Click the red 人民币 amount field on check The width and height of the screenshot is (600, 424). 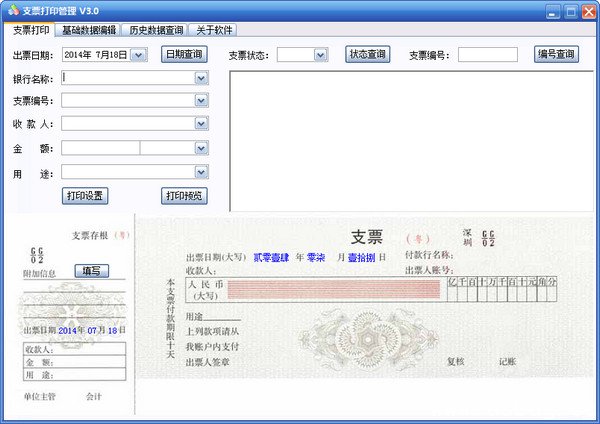coord(334,290)
